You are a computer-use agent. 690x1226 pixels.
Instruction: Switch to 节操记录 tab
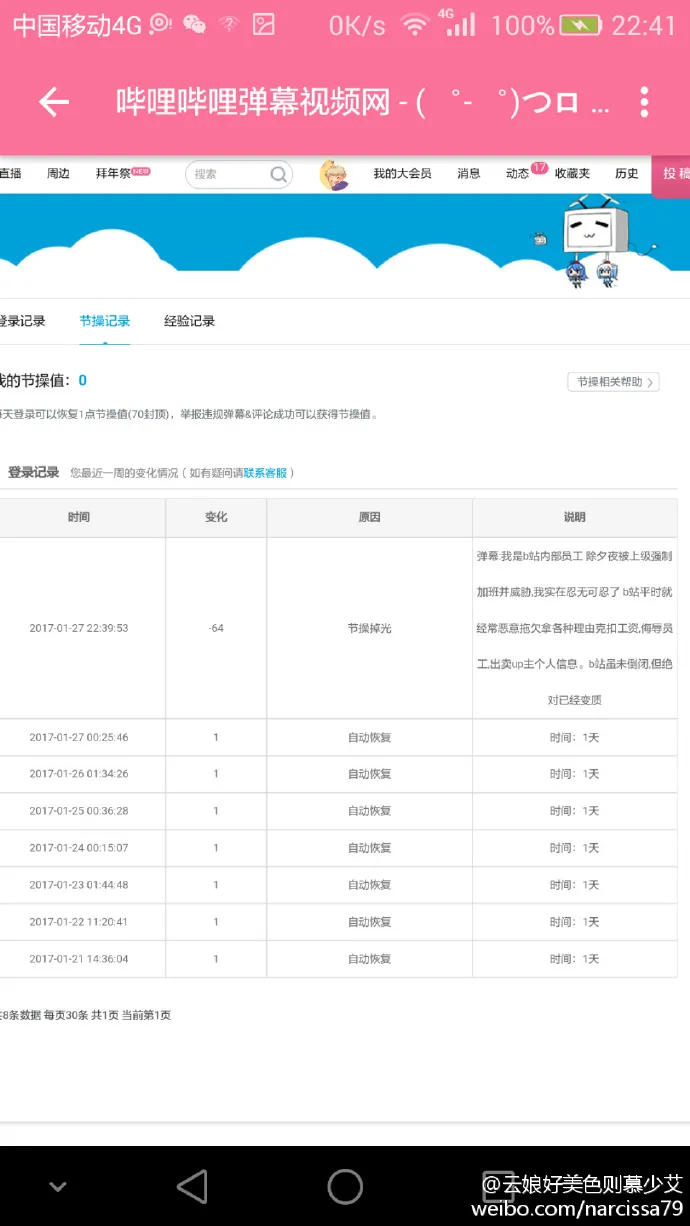(x=105, y=321)
